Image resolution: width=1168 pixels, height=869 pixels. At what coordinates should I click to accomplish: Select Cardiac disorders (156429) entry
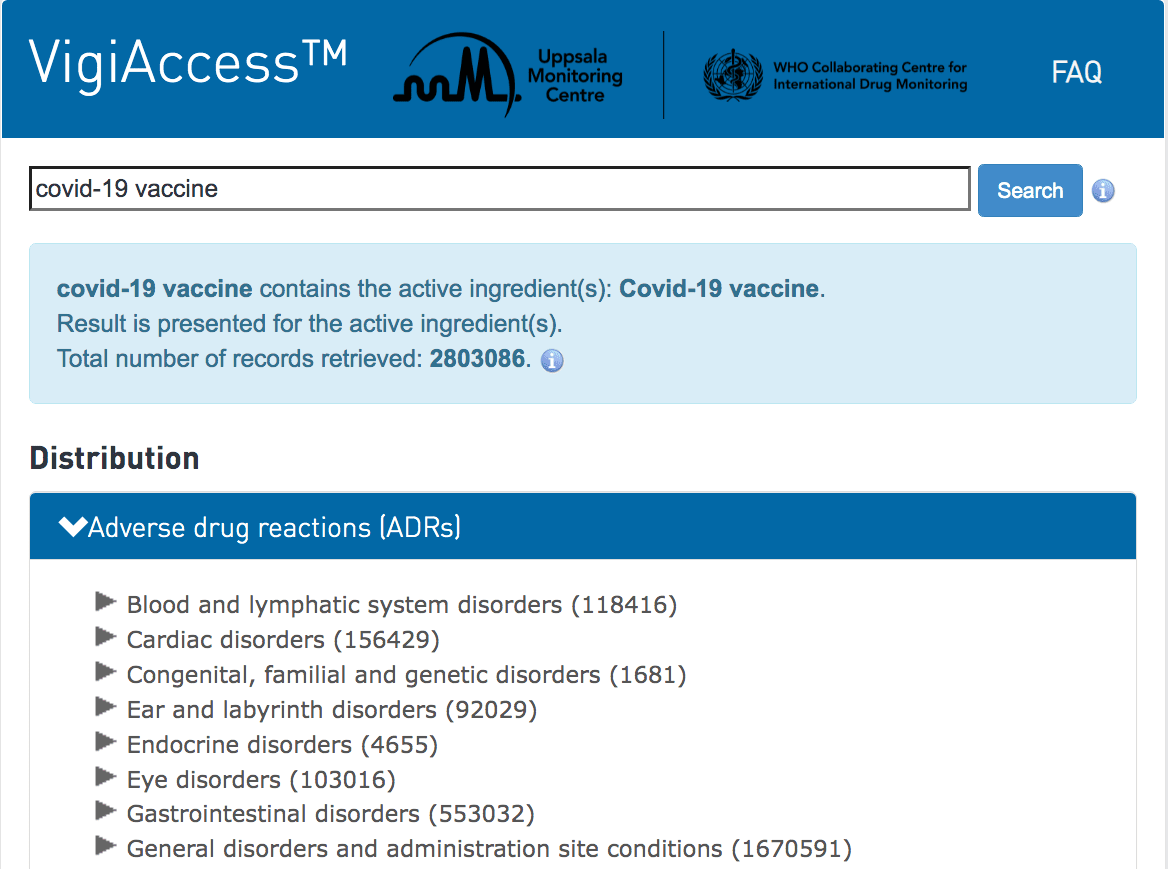click(283, 640)
